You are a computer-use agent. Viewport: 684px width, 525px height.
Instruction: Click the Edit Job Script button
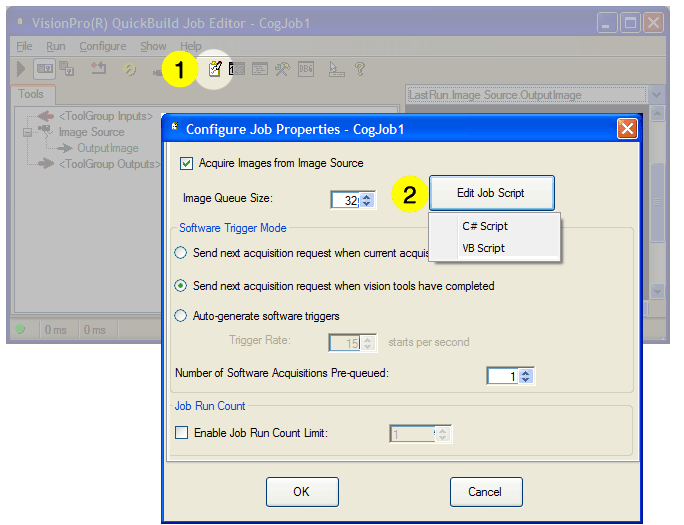point(492,193)
